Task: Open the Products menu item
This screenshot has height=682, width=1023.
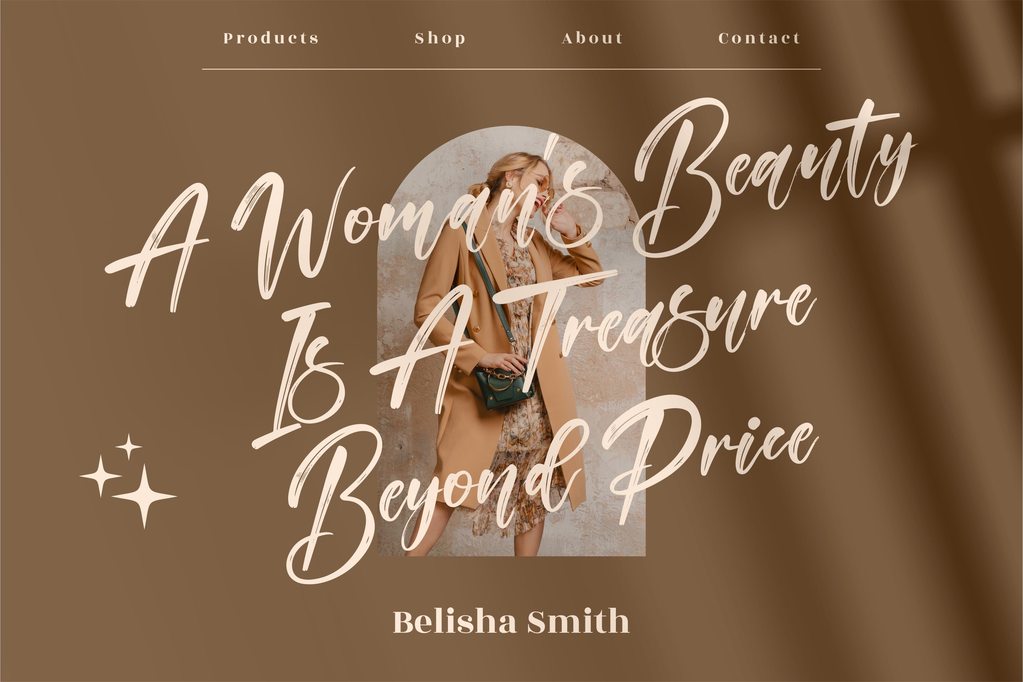Action: pos(271,39)
